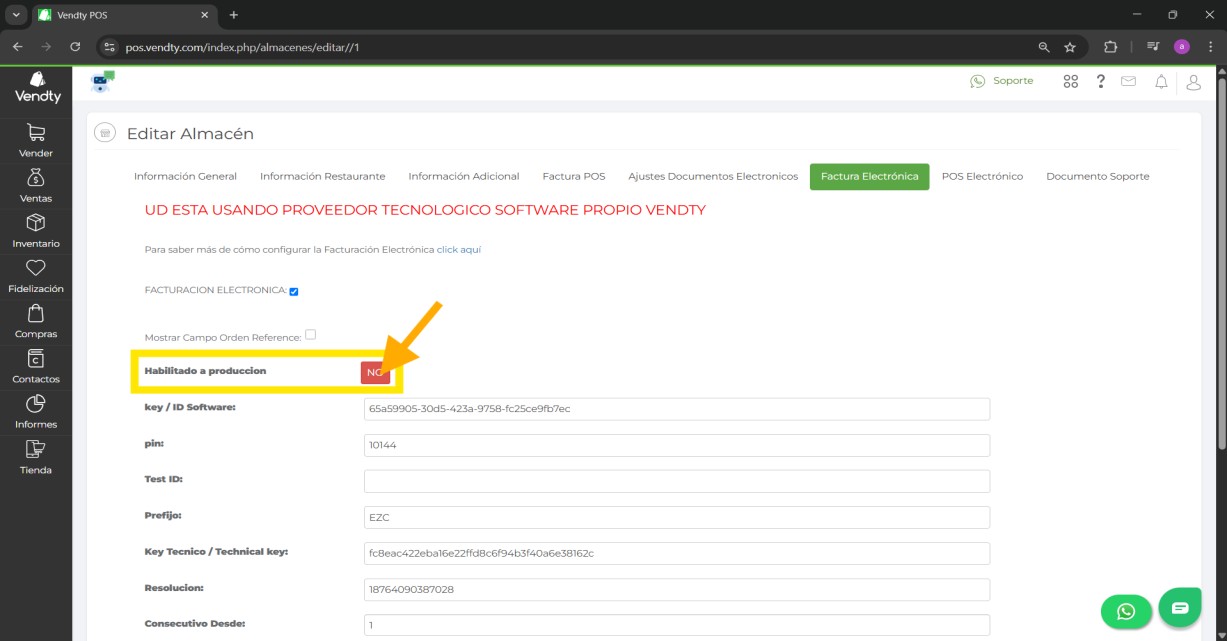Reload the page
Screen dimensions: 1227x641
[75, 47]
